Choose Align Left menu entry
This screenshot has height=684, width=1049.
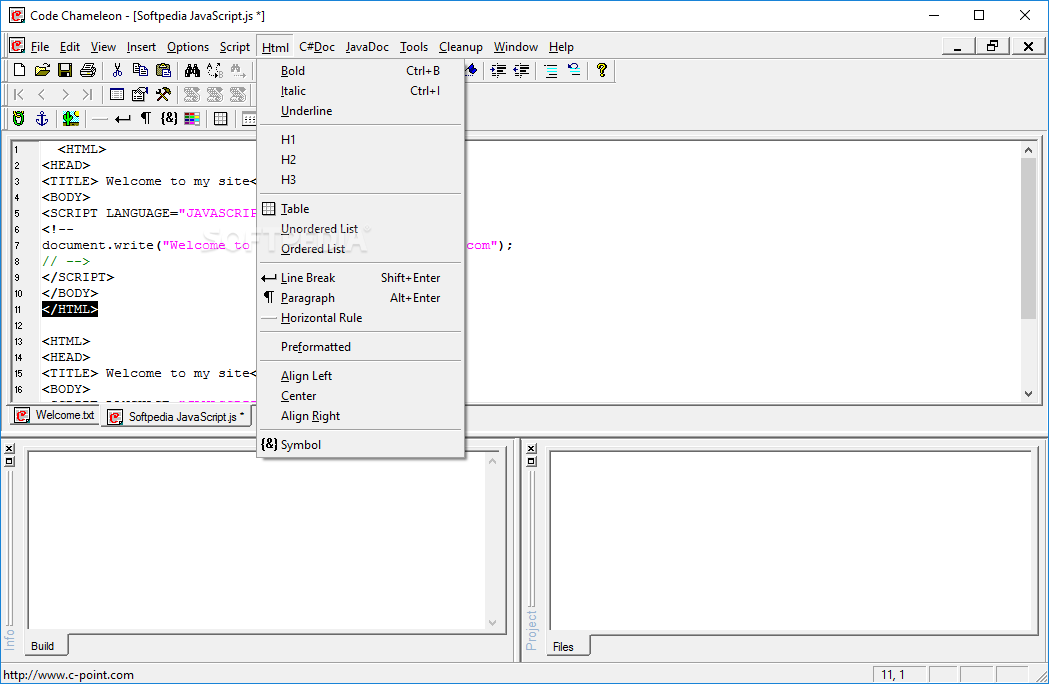click(361, 375)
